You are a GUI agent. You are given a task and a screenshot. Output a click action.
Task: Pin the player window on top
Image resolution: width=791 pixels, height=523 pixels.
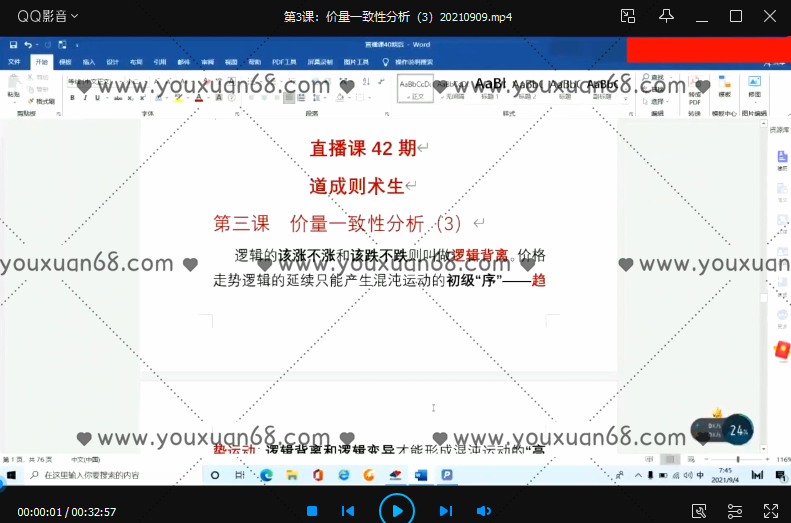coord(666,16)
